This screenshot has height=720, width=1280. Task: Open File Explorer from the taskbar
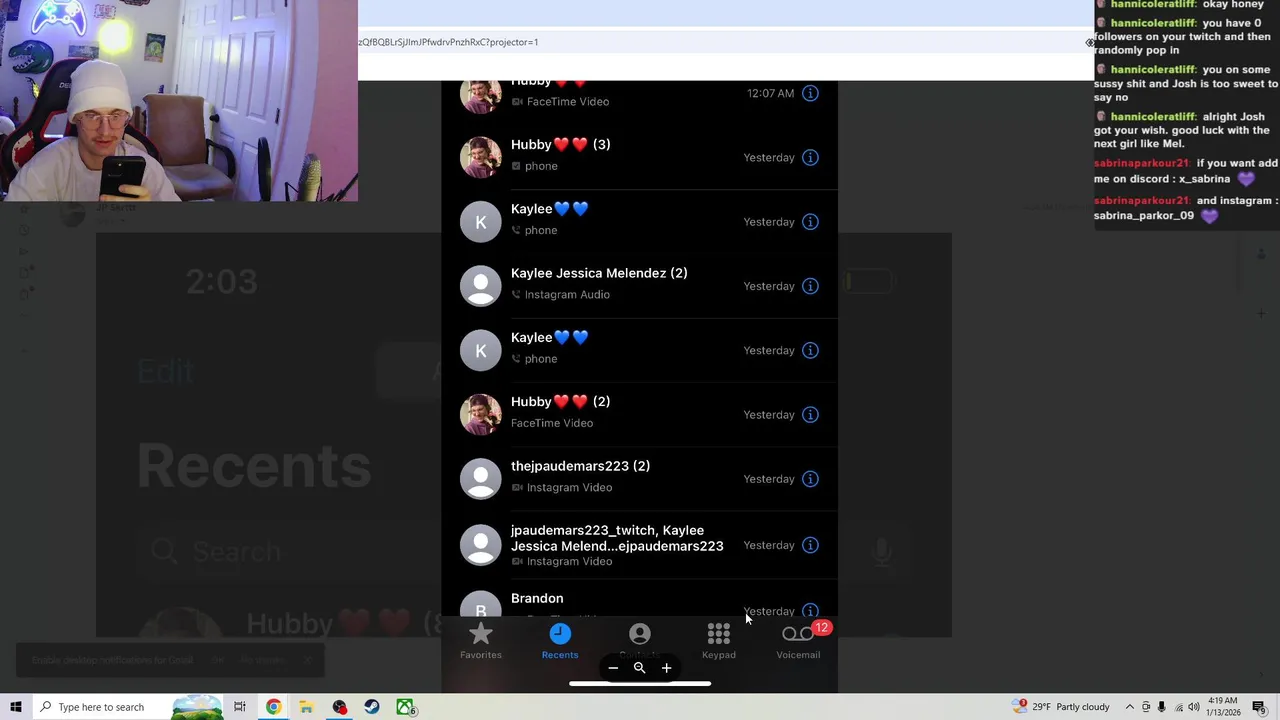pyautogui.click(x=306, y=707)
